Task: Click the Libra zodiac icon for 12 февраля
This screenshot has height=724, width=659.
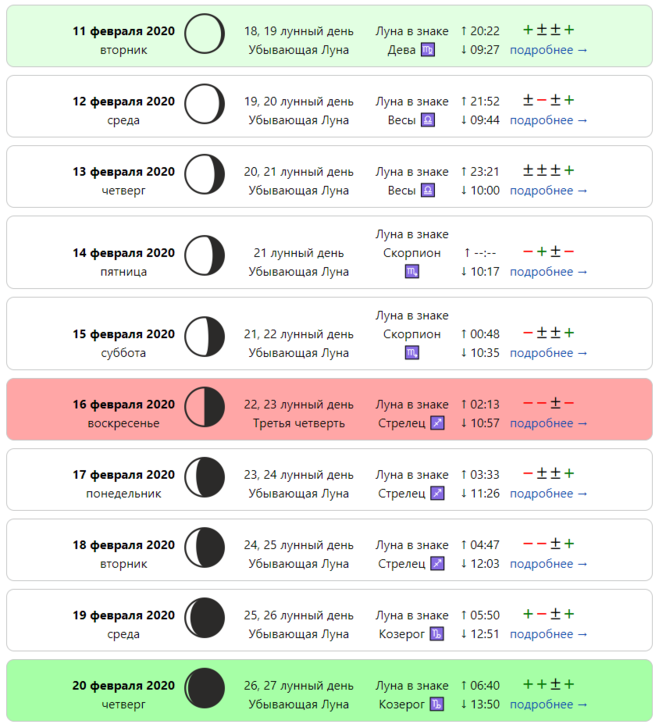Action: pos(428,120)
